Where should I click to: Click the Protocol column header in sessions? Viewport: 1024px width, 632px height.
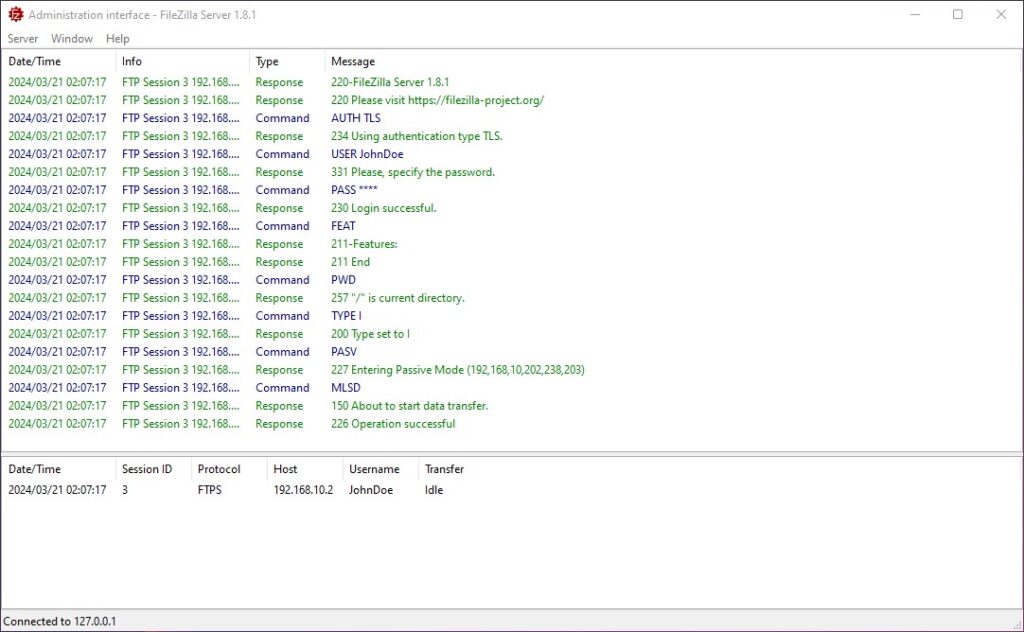point(219,469)
